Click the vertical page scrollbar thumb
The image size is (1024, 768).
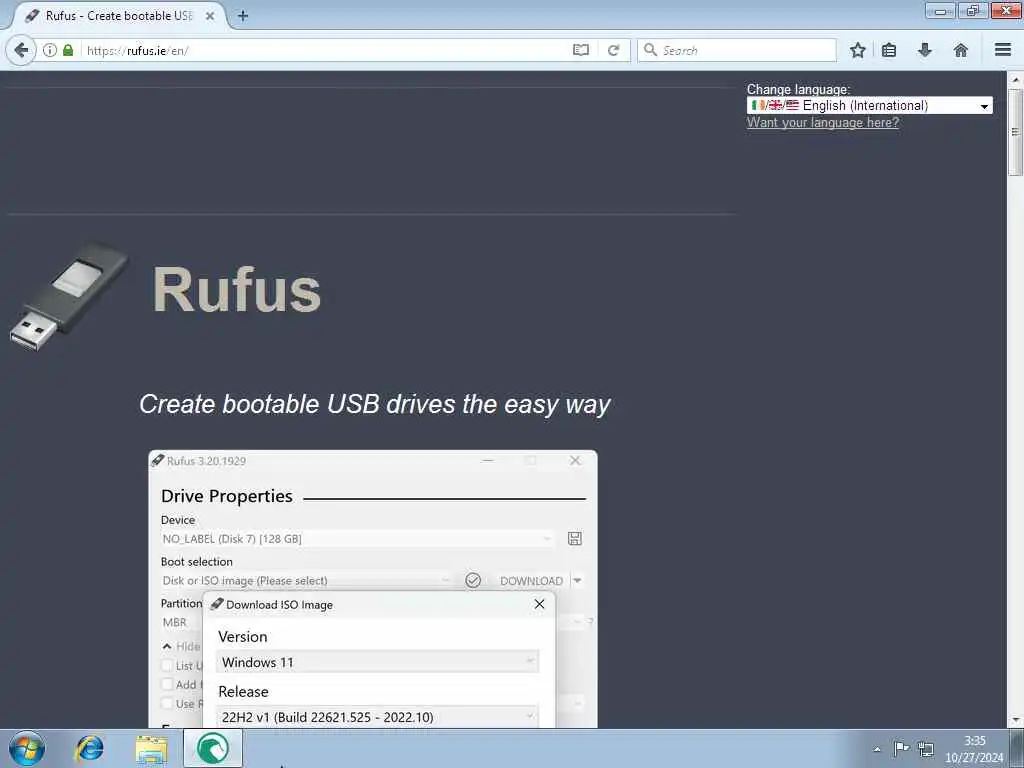coord(1015,133)
